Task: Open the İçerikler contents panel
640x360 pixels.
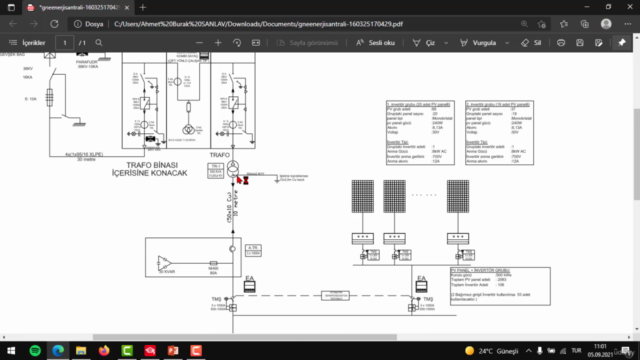Action: click(x=27, y=42)
